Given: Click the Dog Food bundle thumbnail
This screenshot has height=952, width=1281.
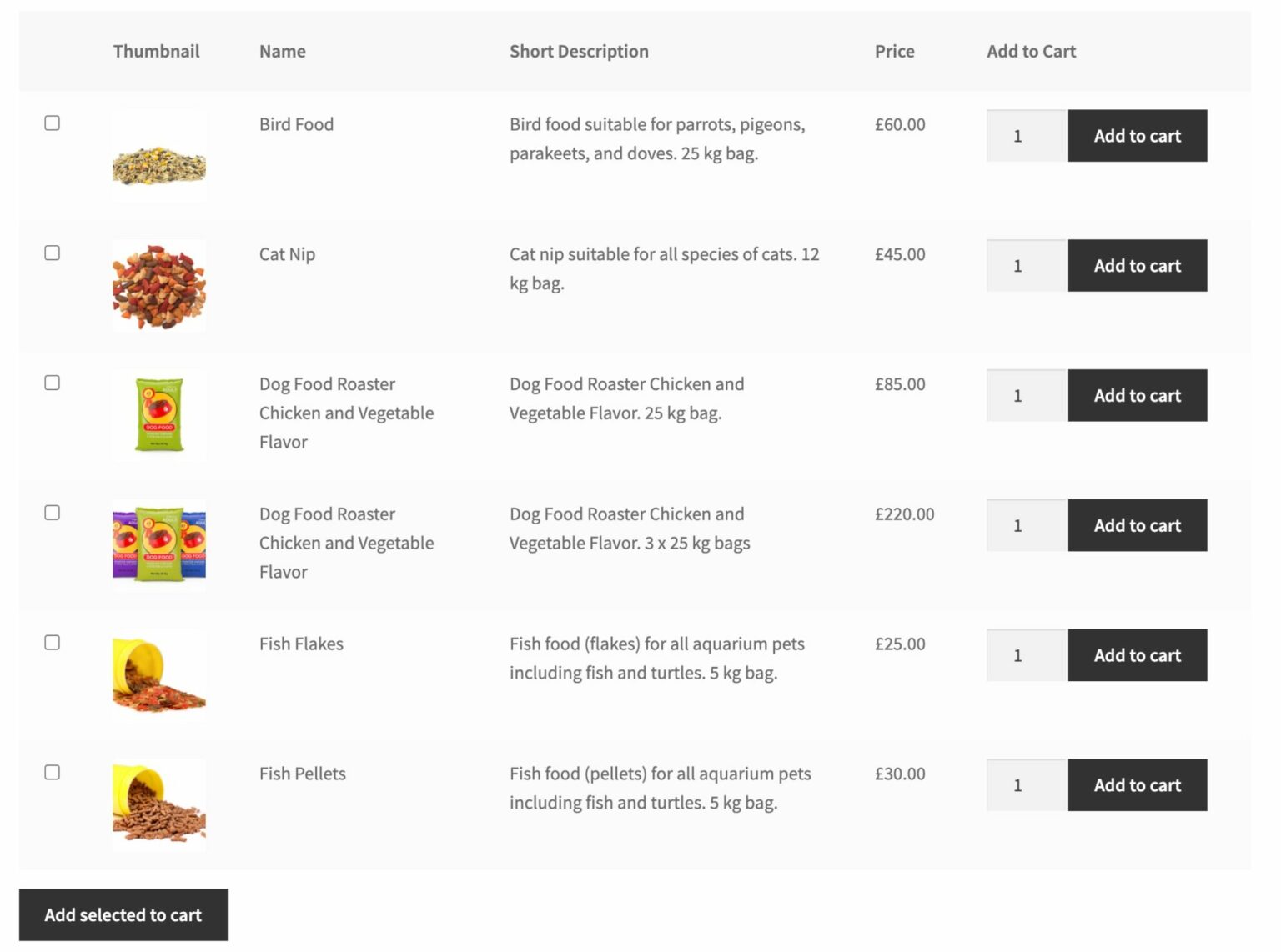Looking at the screenshot, I should pyautogui.click(x=158, y=544).
